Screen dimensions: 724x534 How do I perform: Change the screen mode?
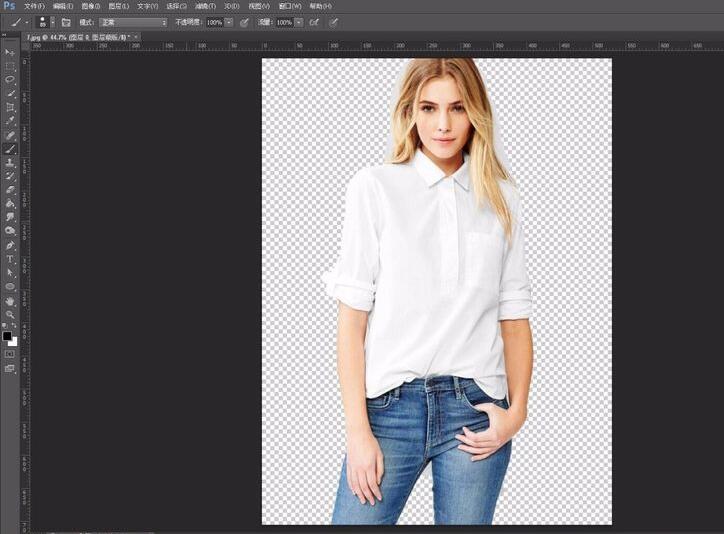[x=10, y=369]
